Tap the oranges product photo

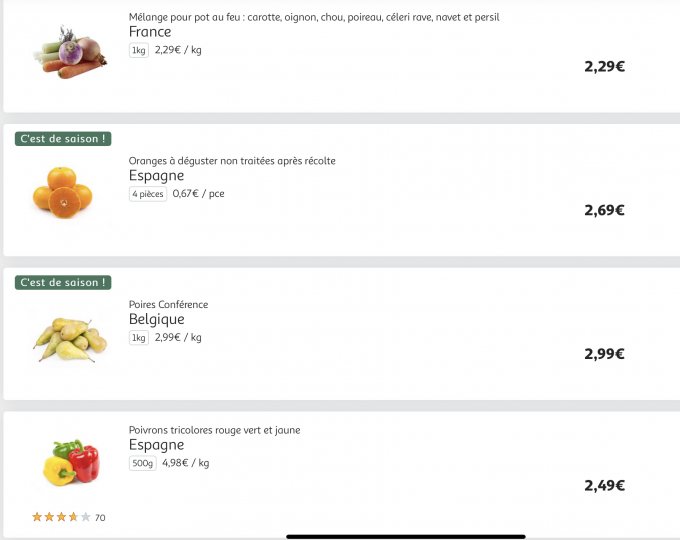click(x=62, y=192)
